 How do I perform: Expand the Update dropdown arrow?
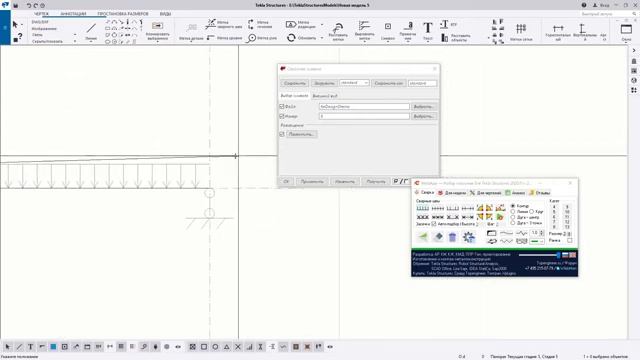pyautogui.click(x=322, y=38)
